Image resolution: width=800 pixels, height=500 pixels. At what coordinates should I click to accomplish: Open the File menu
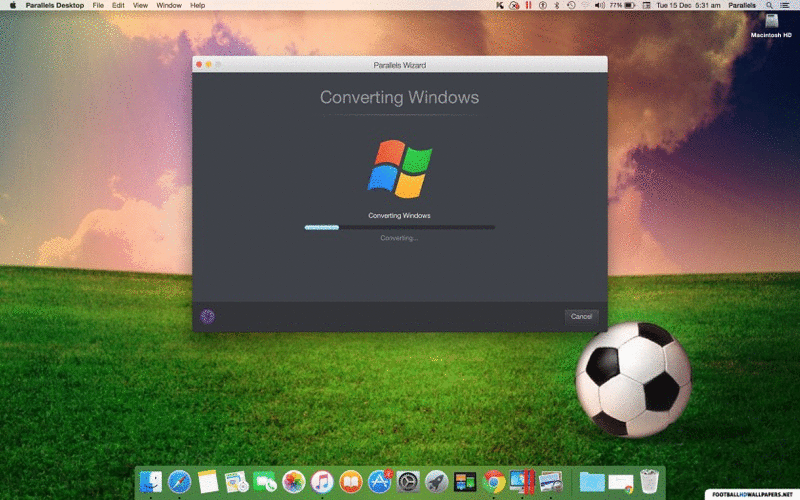[98, 5]
